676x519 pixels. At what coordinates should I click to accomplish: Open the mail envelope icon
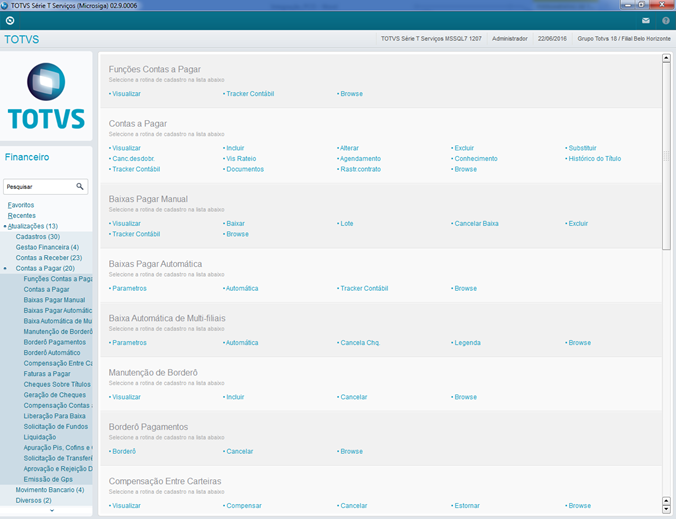pyautogui.click(x=645, y=21)
